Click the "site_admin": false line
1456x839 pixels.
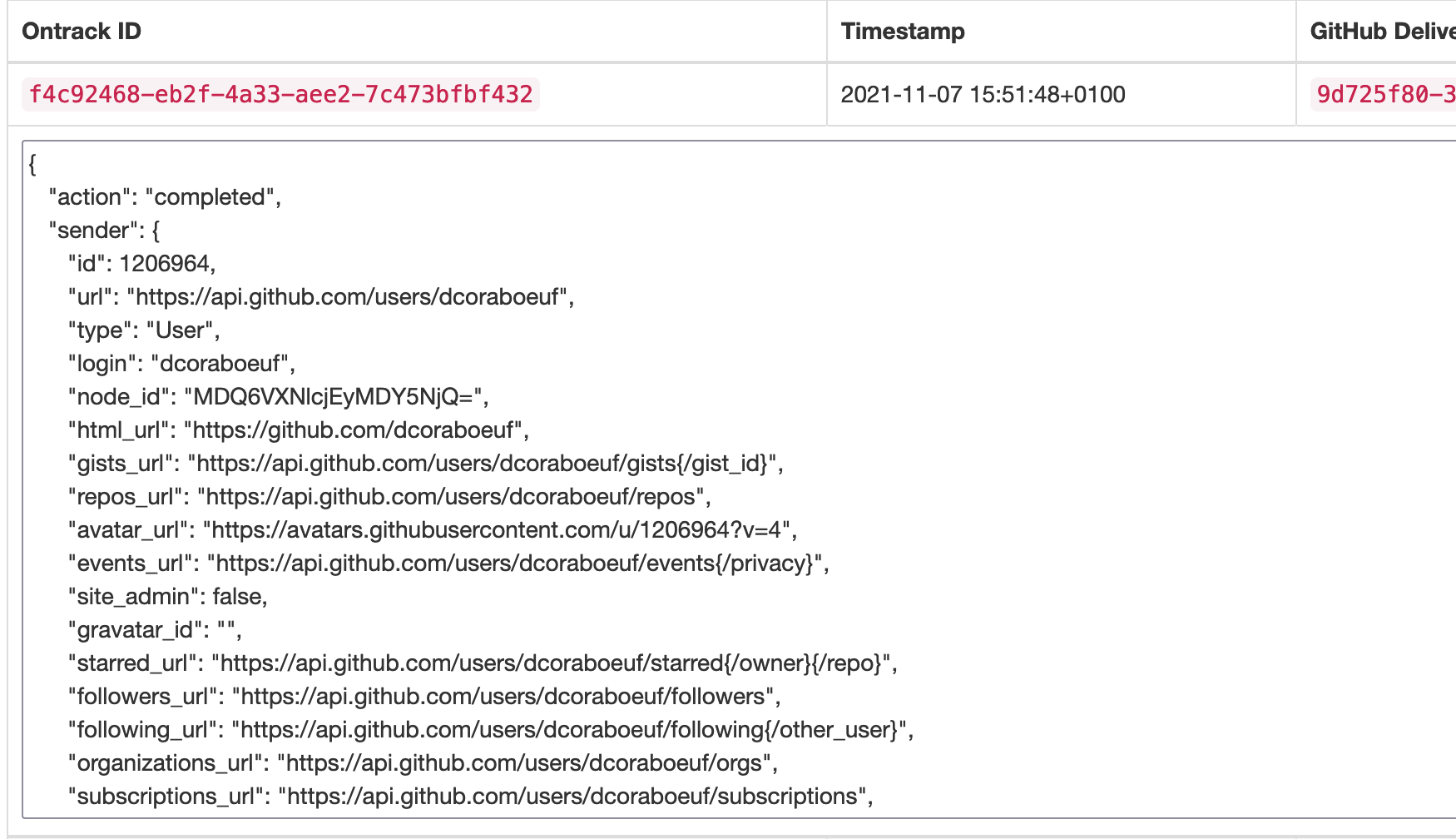pos(167,597)
